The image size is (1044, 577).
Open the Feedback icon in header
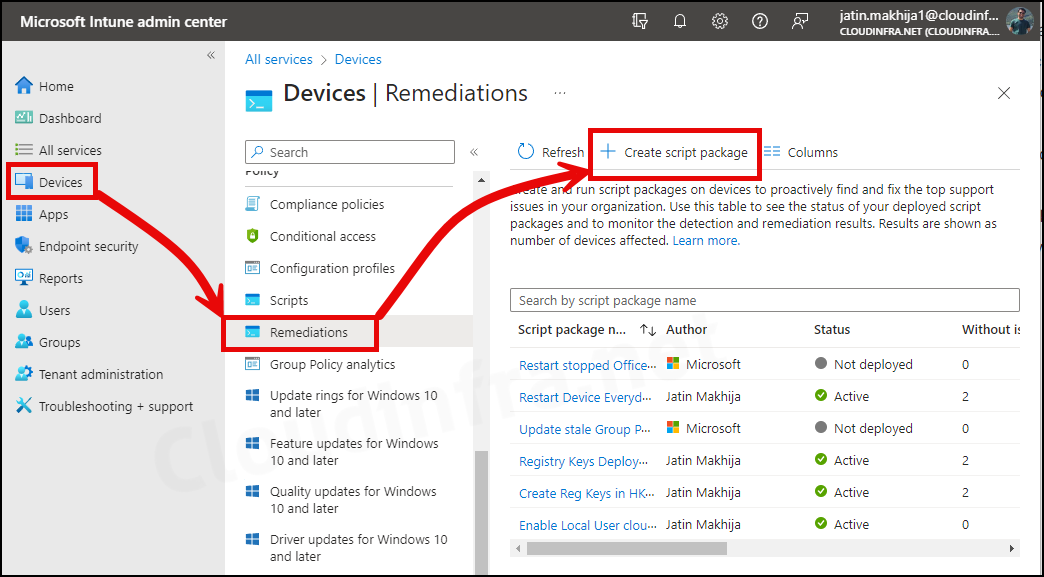(800, 21)
